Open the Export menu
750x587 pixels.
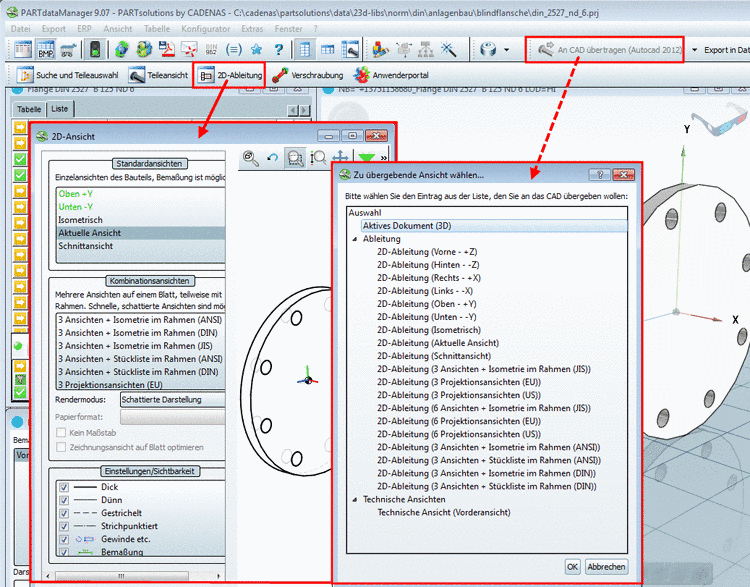54,29
